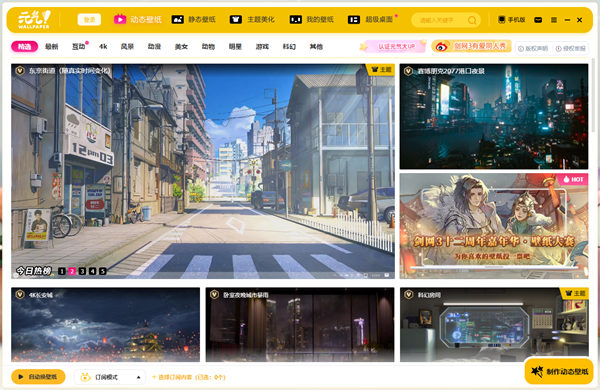Select the 精选 category
The height and width of the screenshot is (390, 600).
[24, 47]
